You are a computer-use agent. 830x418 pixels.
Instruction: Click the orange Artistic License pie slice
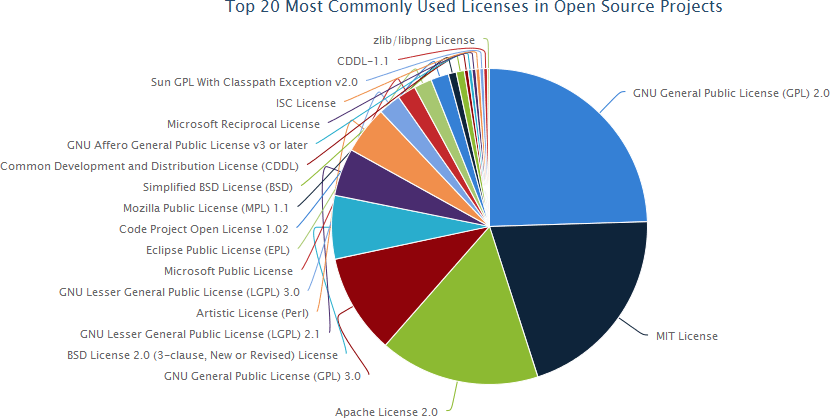point(382,145)
